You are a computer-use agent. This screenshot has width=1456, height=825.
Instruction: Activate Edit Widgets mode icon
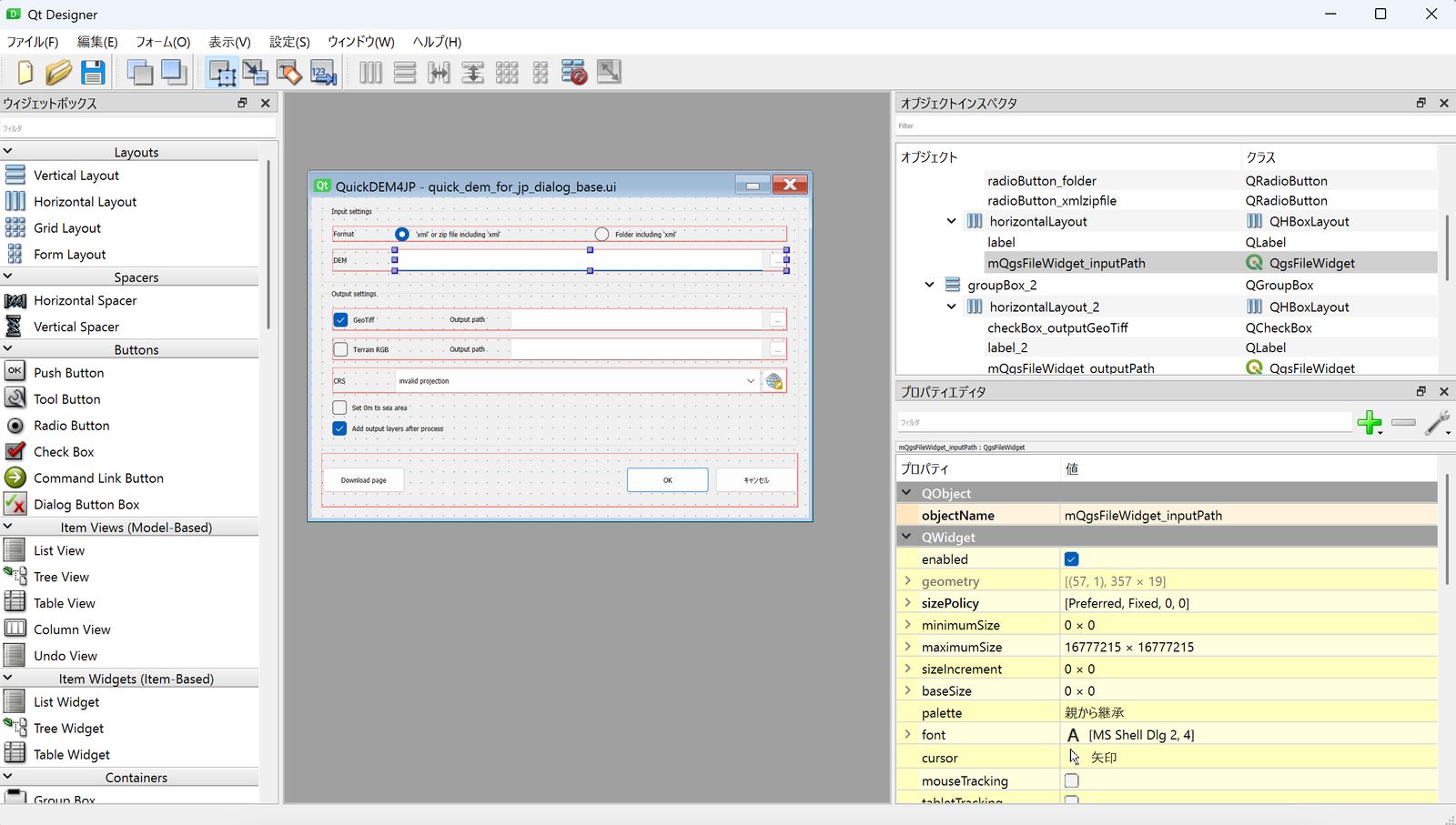[x=222, y=73]
